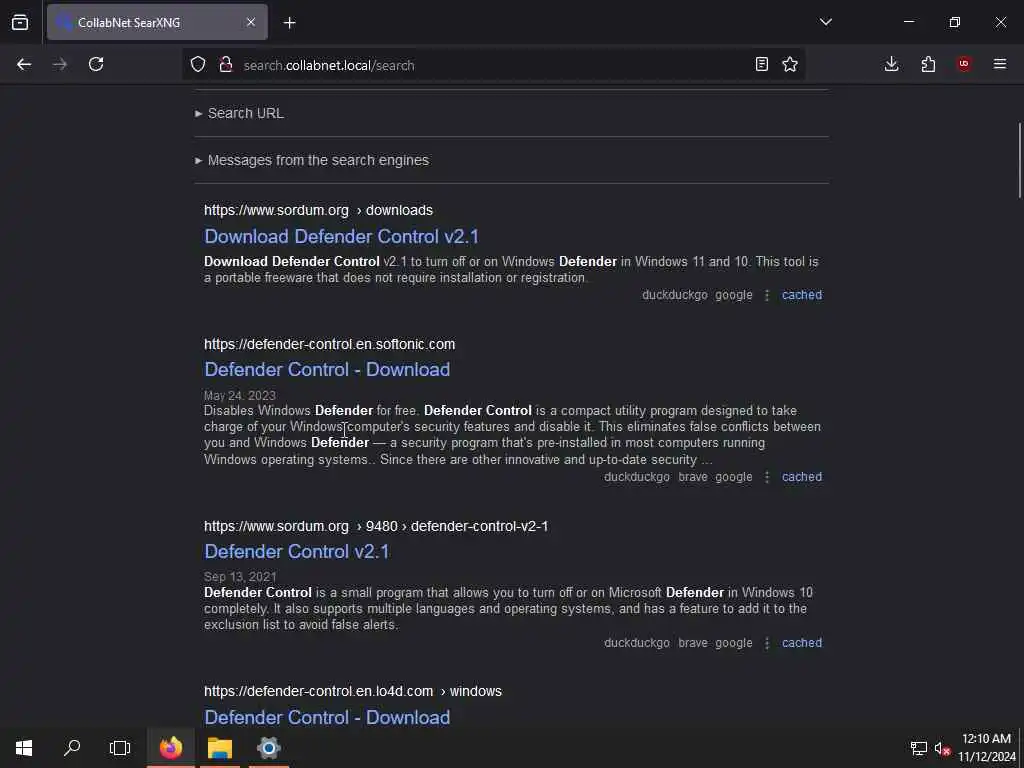
Task: Open the extensions puzzle icon
Action: pos(928,64)
